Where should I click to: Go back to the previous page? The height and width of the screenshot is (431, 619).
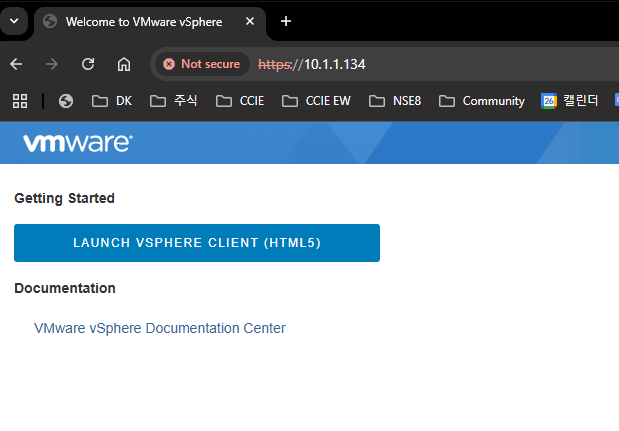click(x=16, y=64)
